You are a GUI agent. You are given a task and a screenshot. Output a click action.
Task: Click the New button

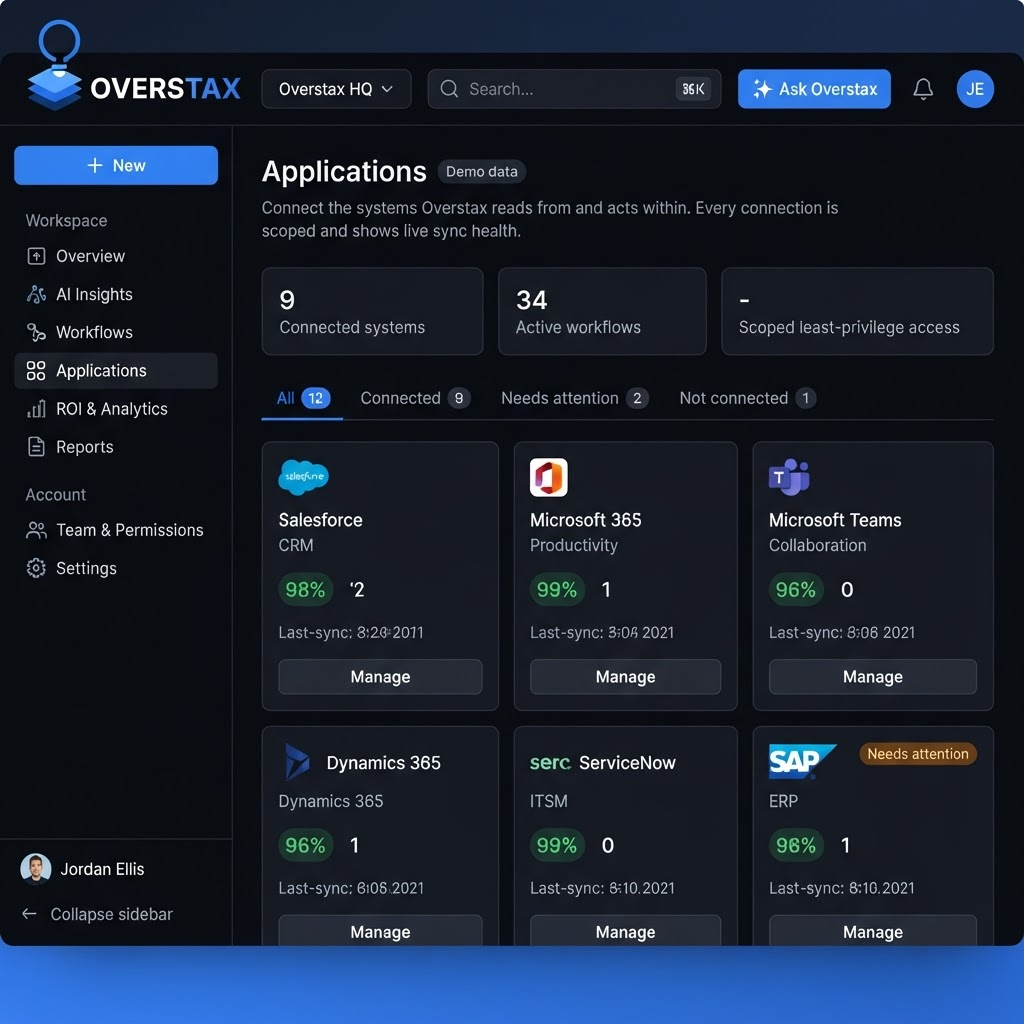[116, 165]
